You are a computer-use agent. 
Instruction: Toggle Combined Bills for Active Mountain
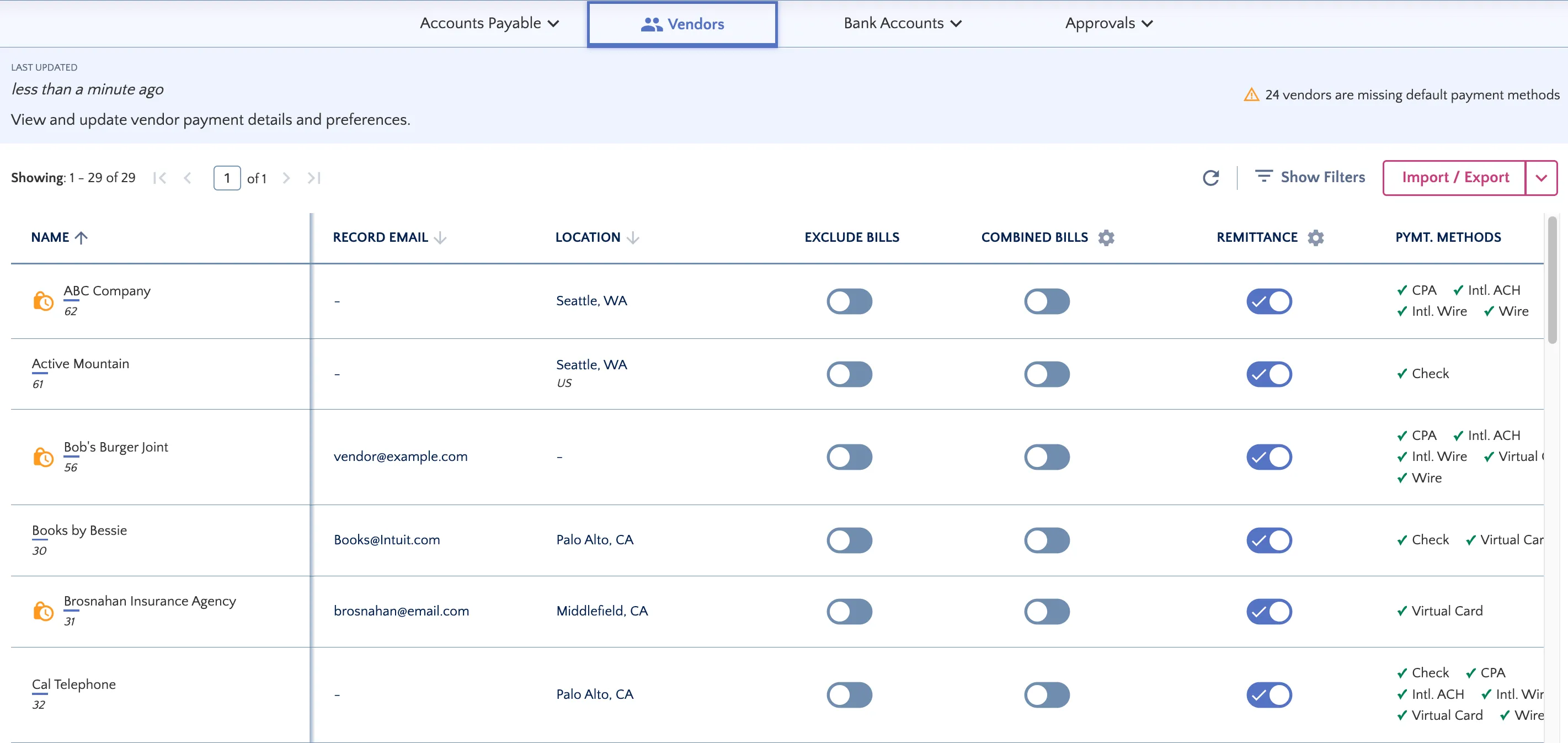tap(1047, 374)
